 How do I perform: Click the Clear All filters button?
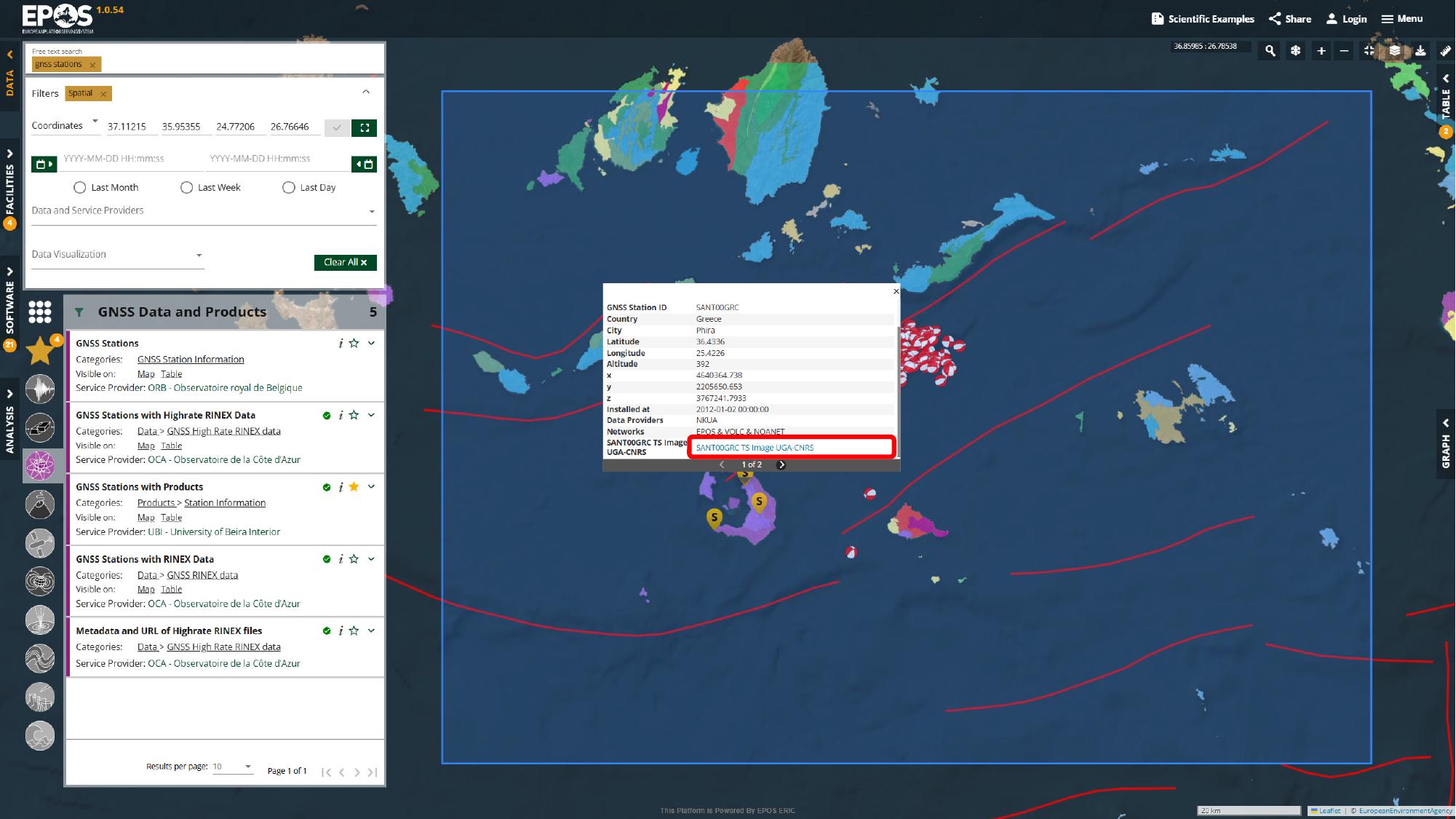click(x=345, y=262)
